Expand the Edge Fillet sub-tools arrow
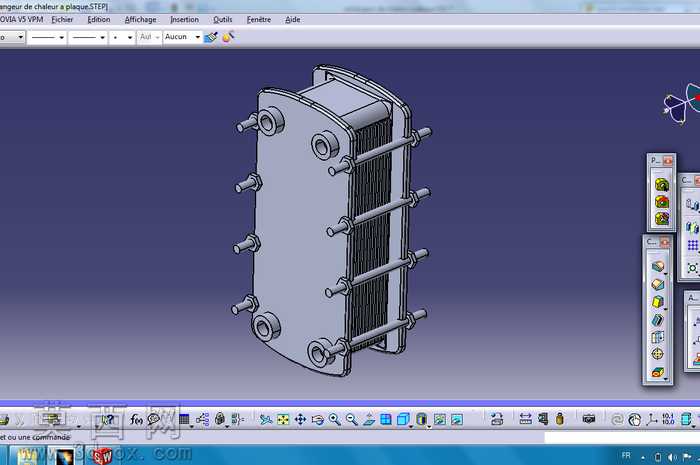700x465 pixels. [666, 274]
